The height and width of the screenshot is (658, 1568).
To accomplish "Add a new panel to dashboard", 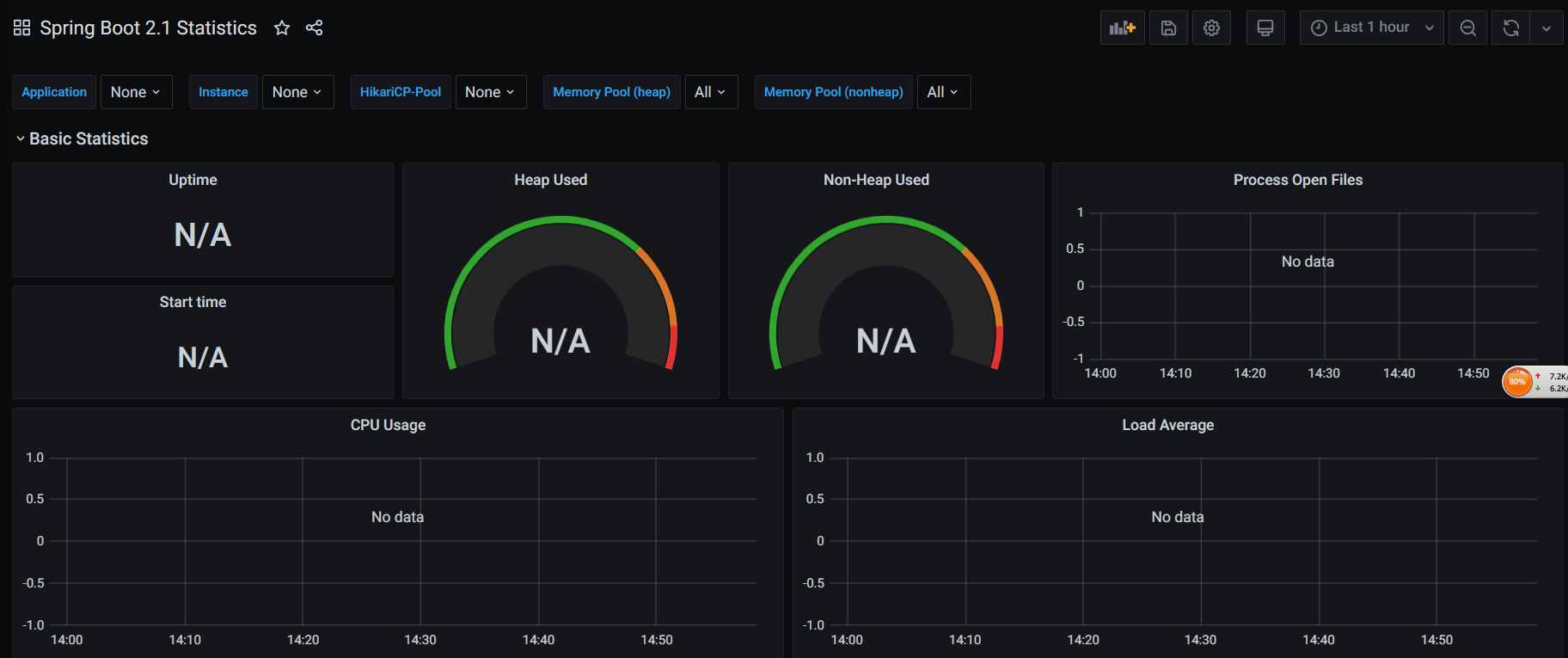I will (1123, 28).
